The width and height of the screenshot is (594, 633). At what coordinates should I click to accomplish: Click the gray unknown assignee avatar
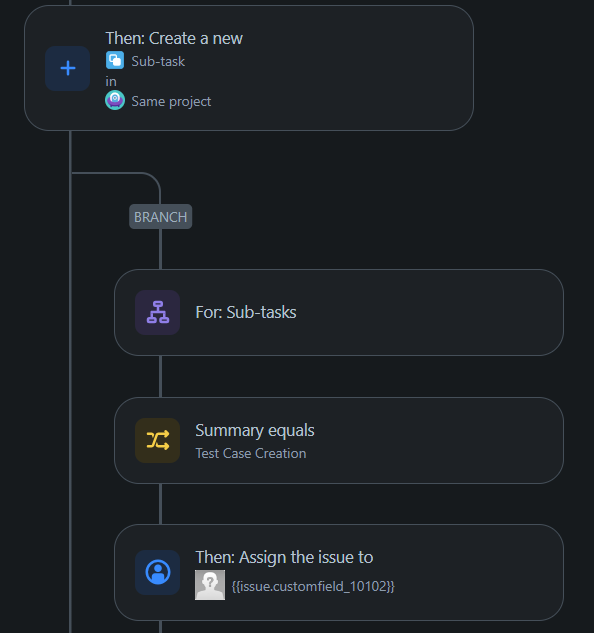click(x=210, y=585)
